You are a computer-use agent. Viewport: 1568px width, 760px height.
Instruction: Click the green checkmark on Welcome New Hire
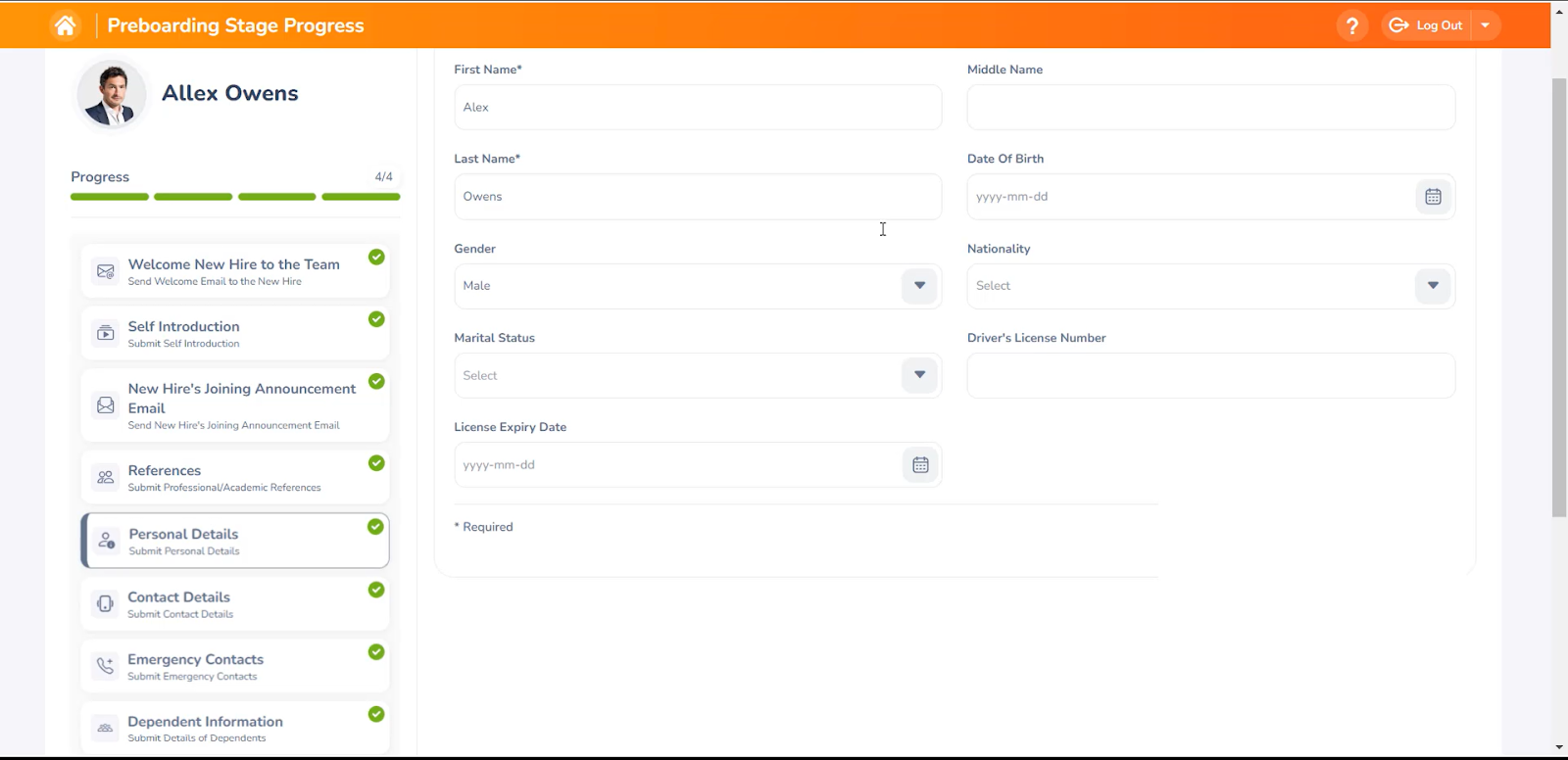[376, 257]
